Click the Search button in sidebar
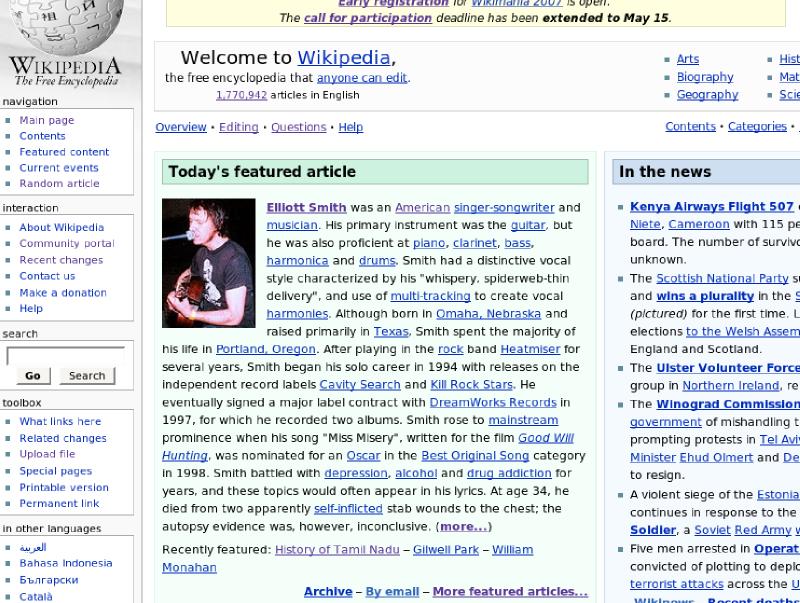The height and width of the screenshot is (603, 800). point(87,376)
